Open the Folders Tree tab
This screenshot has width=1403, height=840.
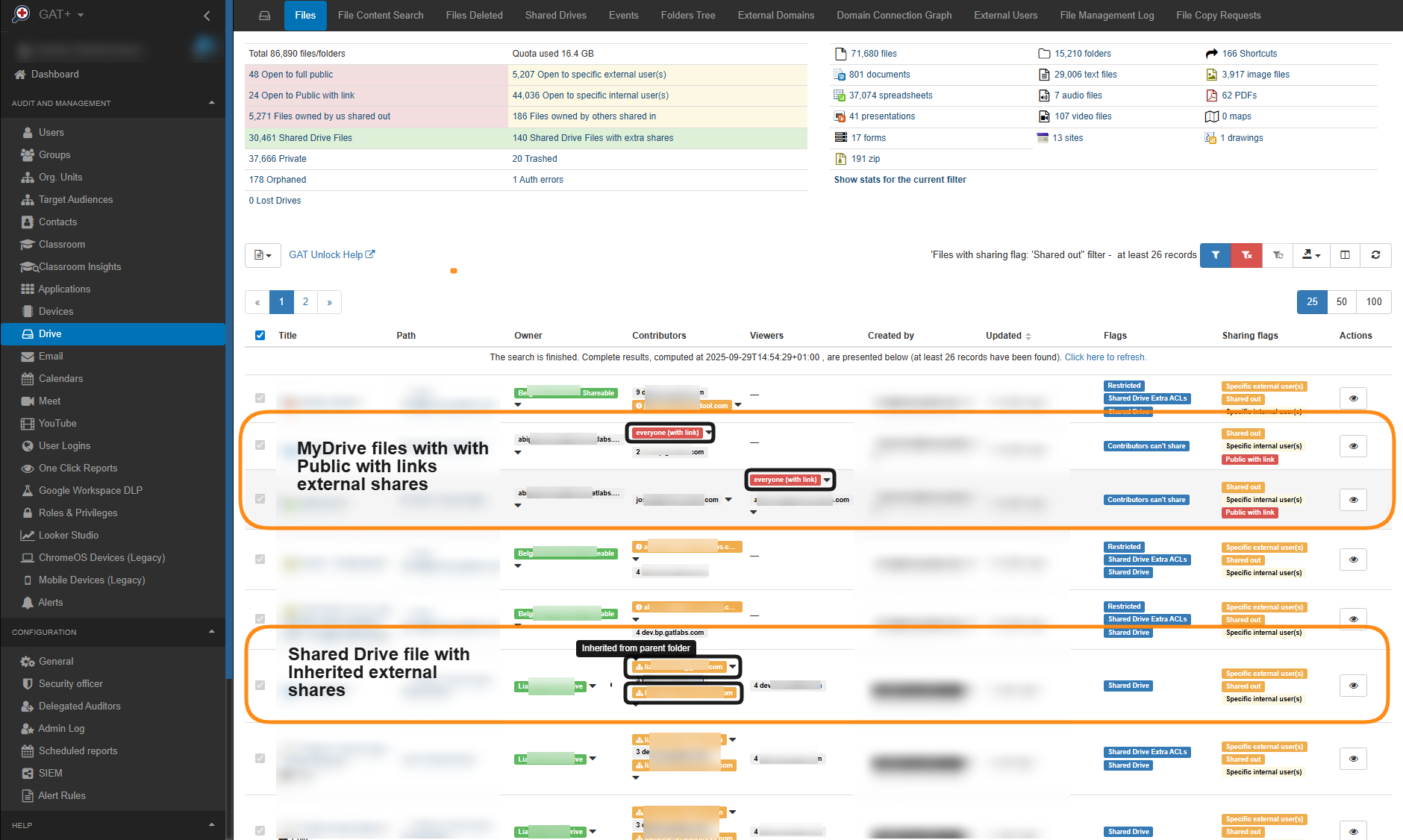[x=687, y=15]
